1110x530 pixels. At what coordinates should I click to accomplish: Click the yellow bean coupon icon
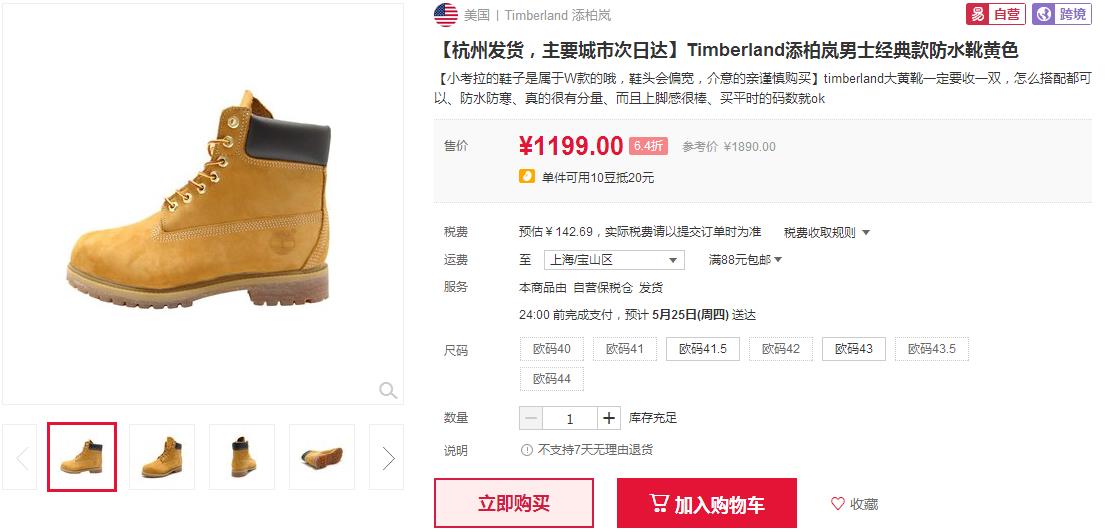pos(527,176)
